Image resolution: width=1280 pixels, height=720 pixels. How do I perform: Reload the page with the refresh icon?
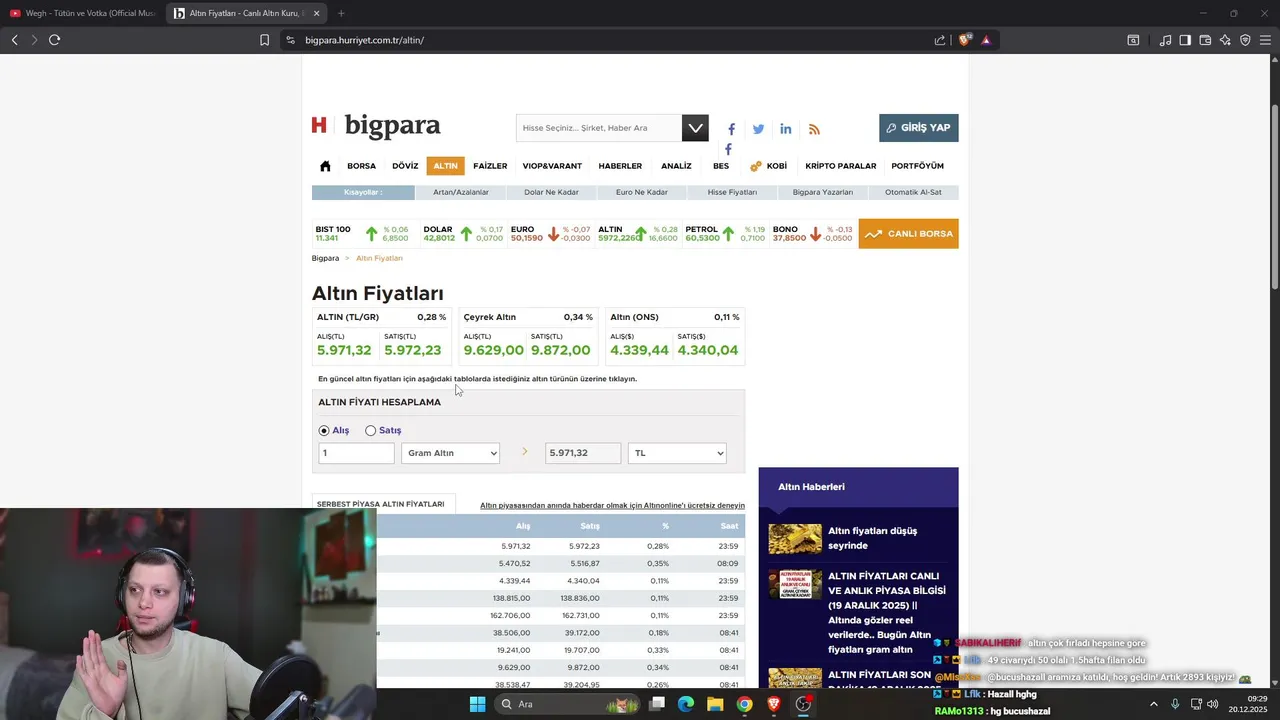[x=54, y=40]
